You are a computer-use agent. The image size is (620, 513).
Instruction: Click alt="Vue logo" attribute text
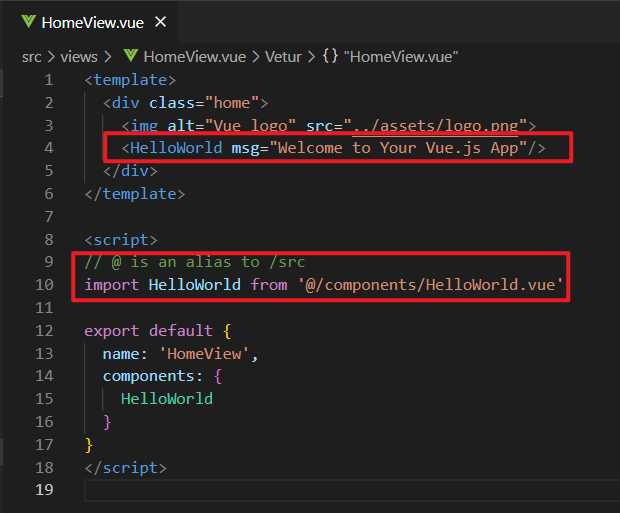231,126
